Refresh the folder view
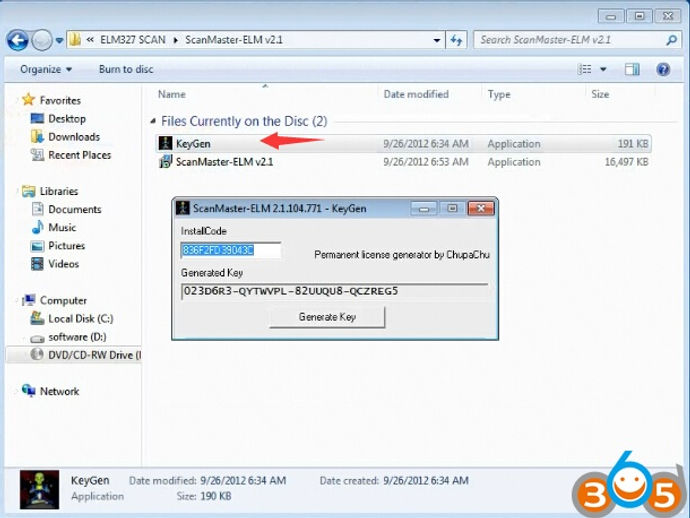Viewport: 690px width, 518px height. [x=456, y=40]
